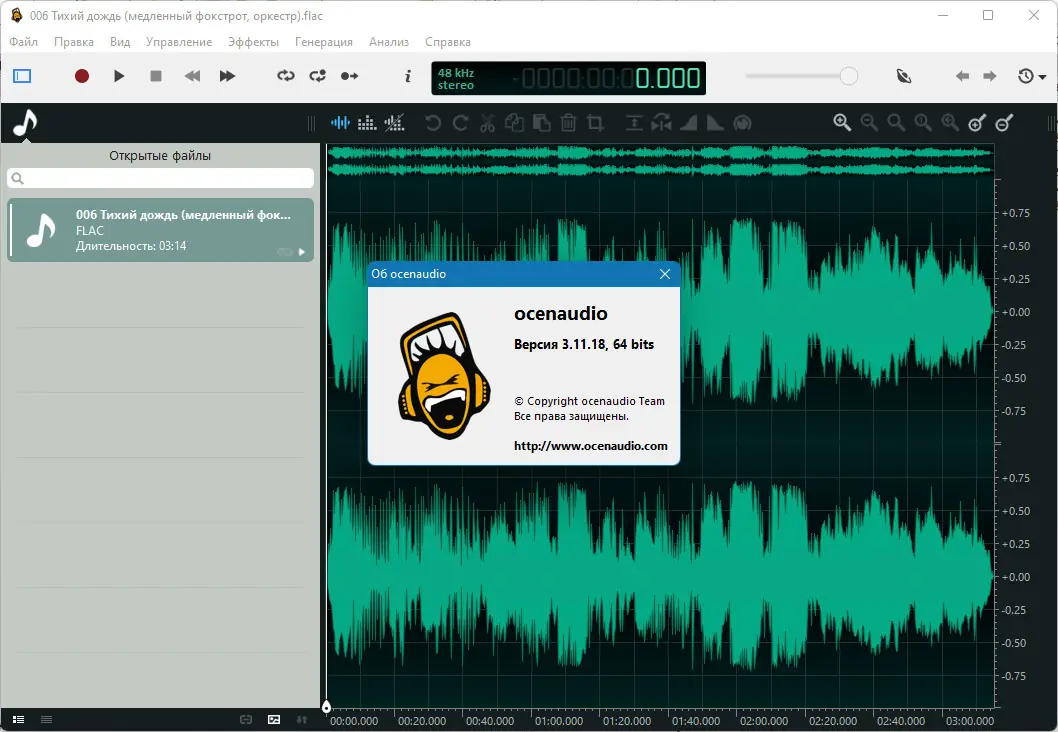Open the history clock dropdown
The height and width of the screenshot is (732, 1058).
tap(1032, 76)
